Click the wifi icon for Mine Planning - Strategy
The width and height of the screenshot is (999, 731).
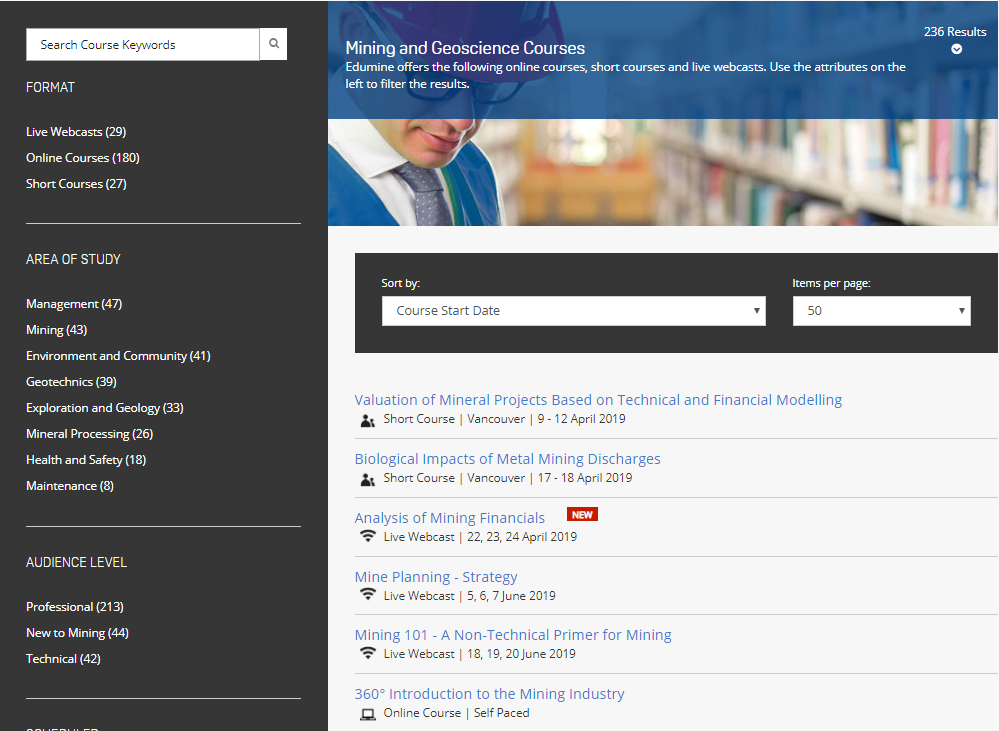coord(368,594)
